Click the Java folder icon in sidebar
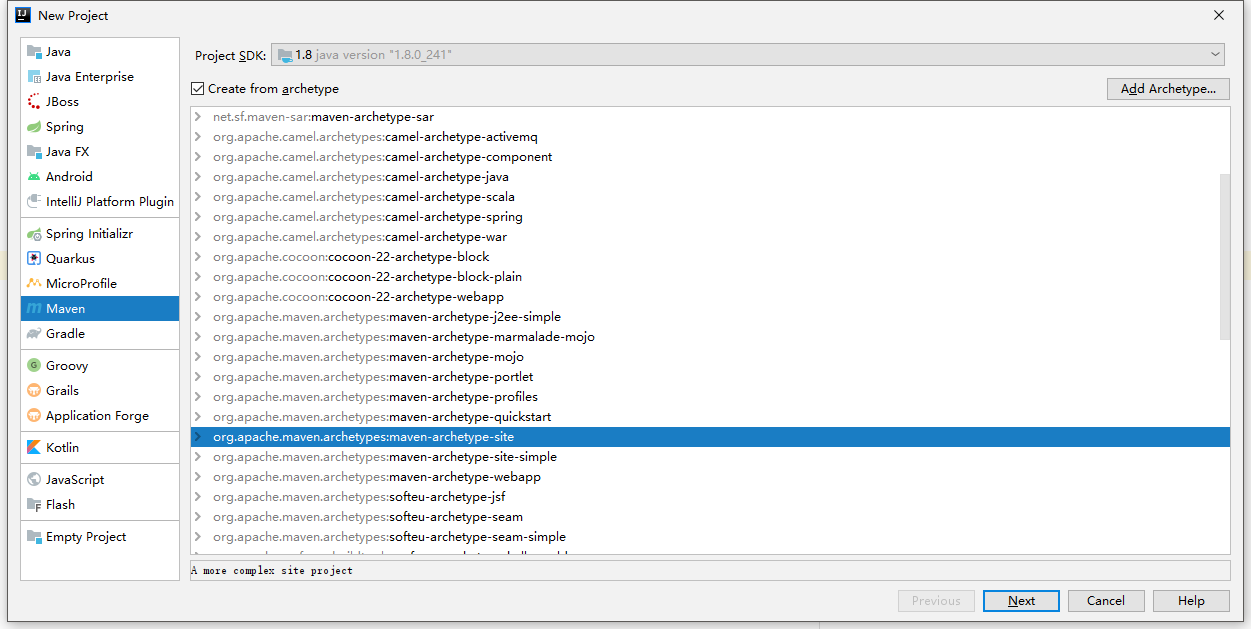 pos(34,52)
